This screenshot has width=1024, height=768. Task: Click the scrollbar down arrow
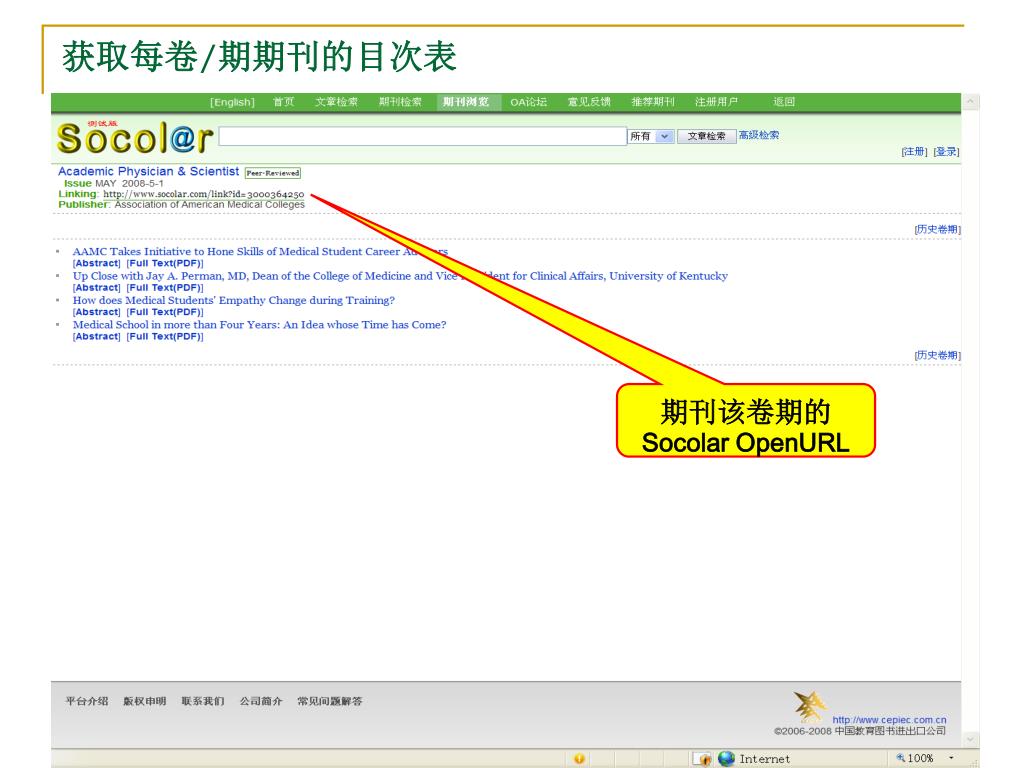(x=970, y=740)
